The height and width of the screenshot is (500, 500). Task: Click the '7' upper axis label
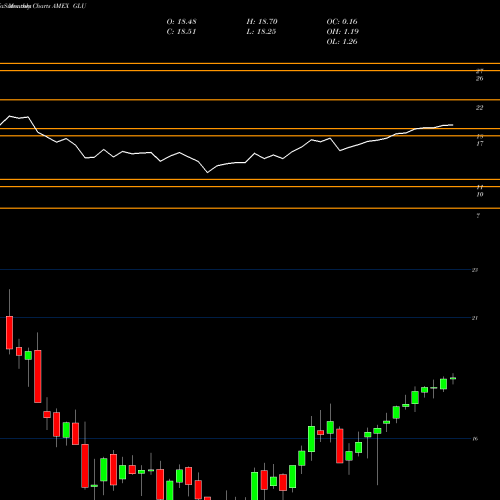[478, 216]
